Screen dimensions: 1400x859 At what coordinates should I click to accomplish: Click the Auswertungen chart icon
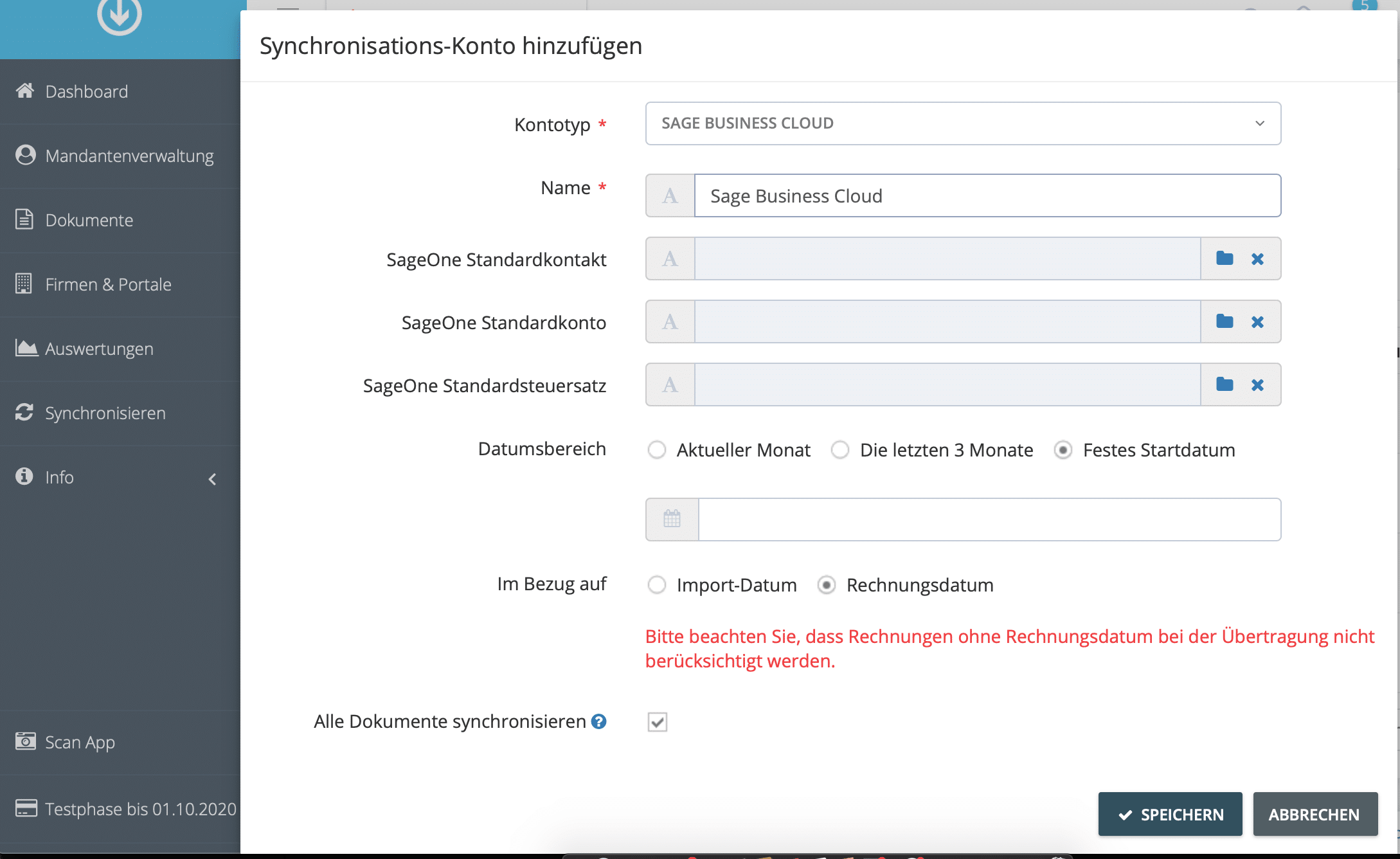[26, 347]
